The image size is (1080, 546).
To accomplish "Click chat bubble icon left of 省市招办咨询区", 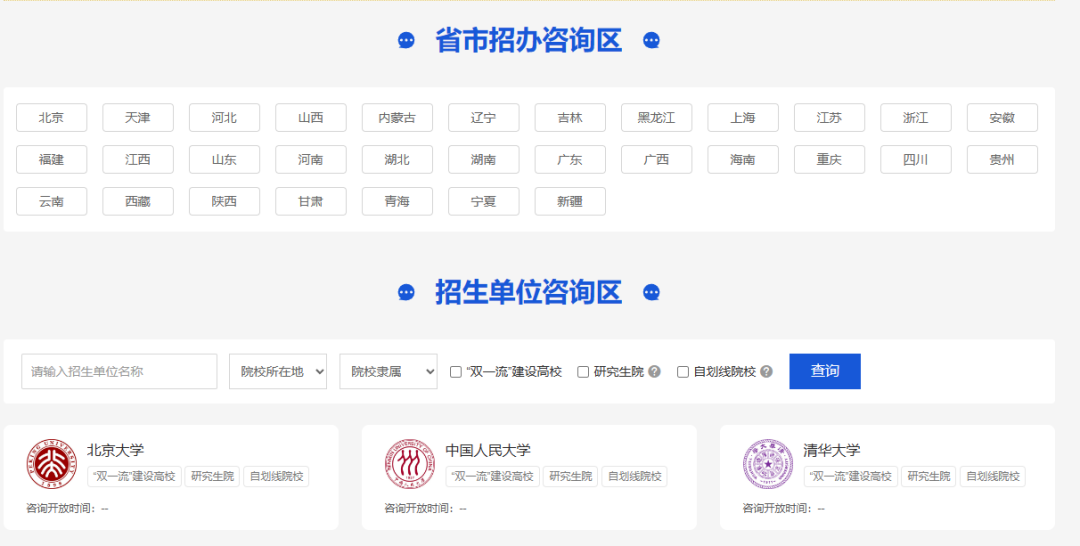I will tap(406, 41).
